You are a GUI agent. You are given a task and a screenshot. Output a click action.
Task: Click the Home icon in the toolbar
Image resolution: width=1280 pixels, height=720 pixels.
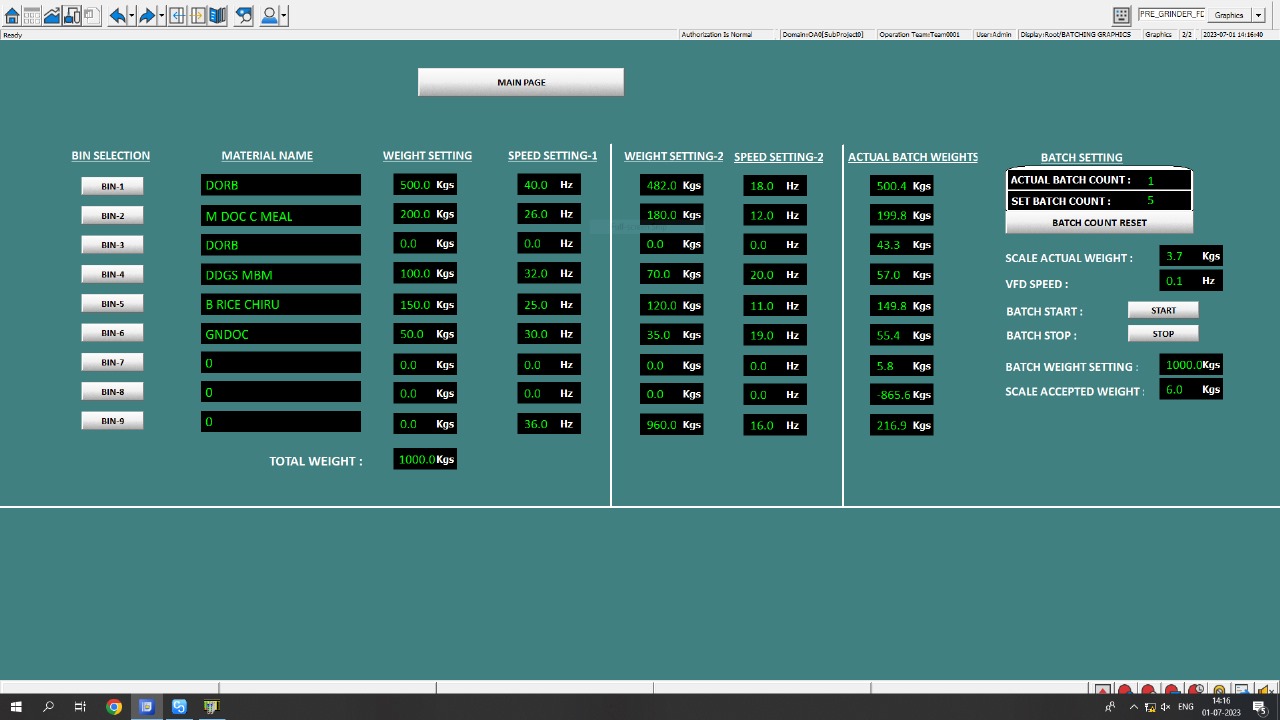point(12,15)
